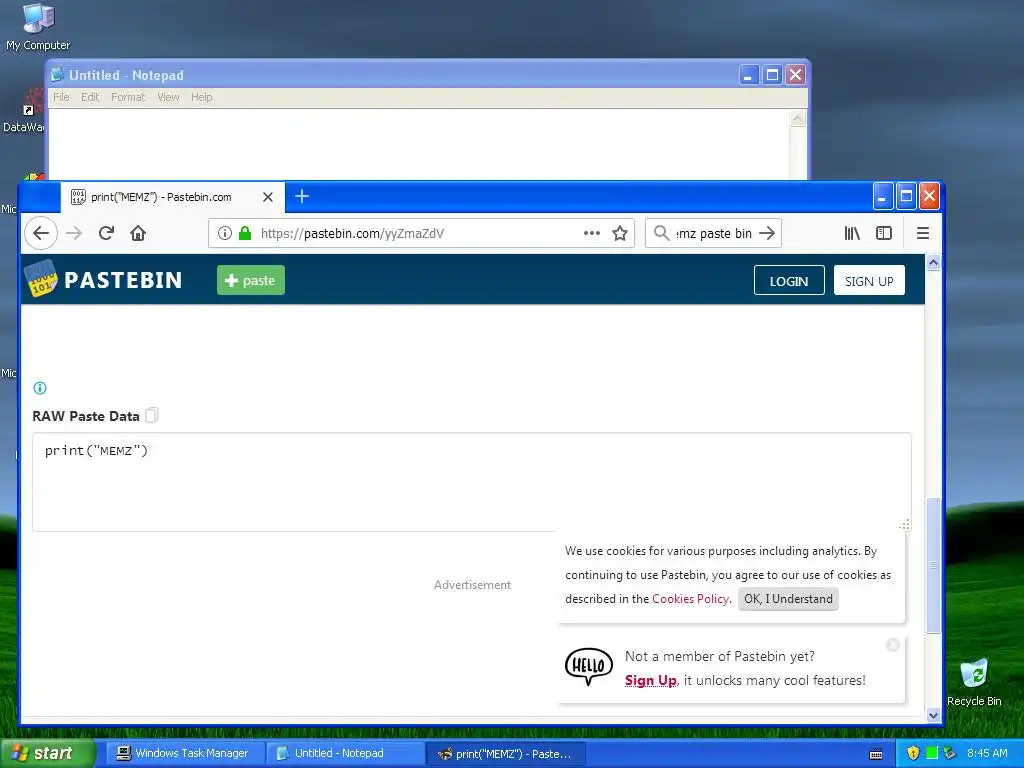Bookmark this page with the star
Image resolution: width=1024 pixels, height=768 pixels.
(620, 233)
